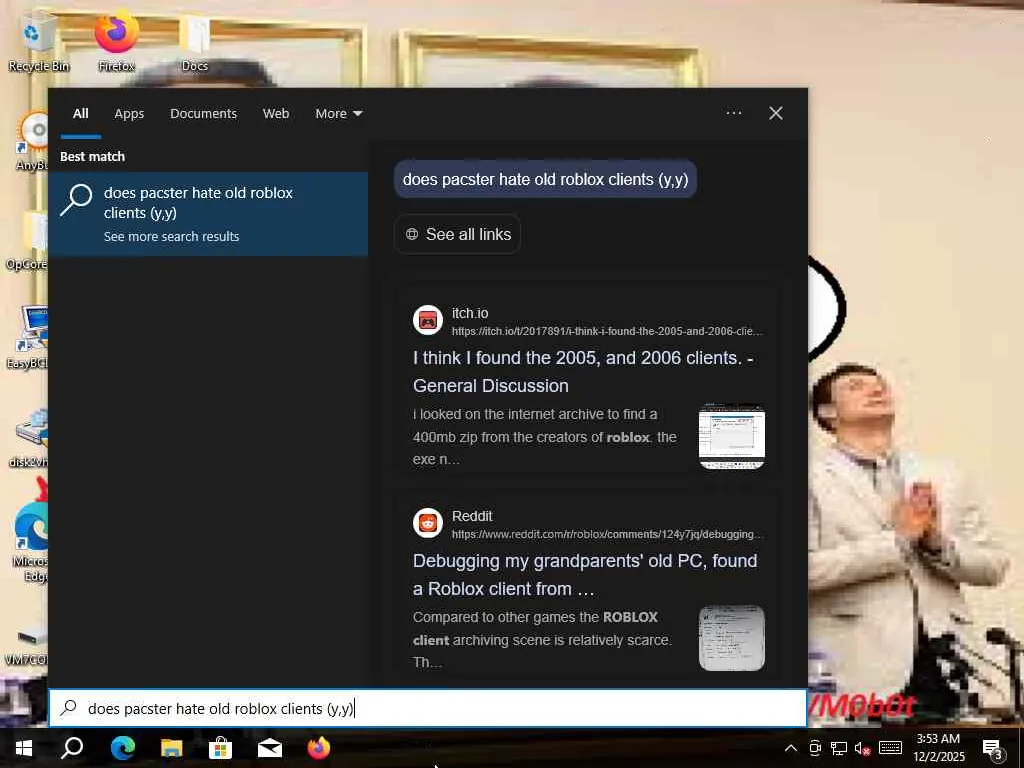Click the See all links button
1024x768 pixels.
pyautogui.click(x=457, y=234)
